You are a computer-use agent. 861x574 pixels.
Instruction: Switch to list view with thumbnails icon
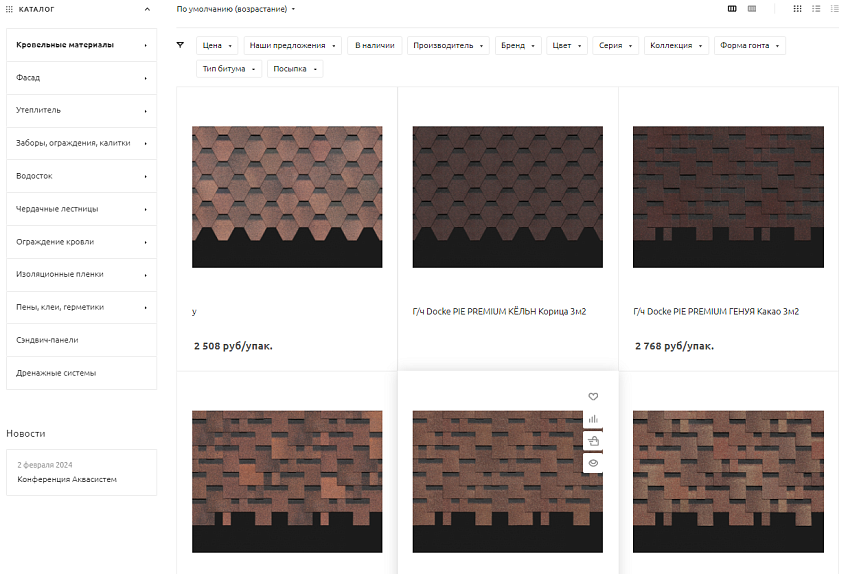(816, 9)
